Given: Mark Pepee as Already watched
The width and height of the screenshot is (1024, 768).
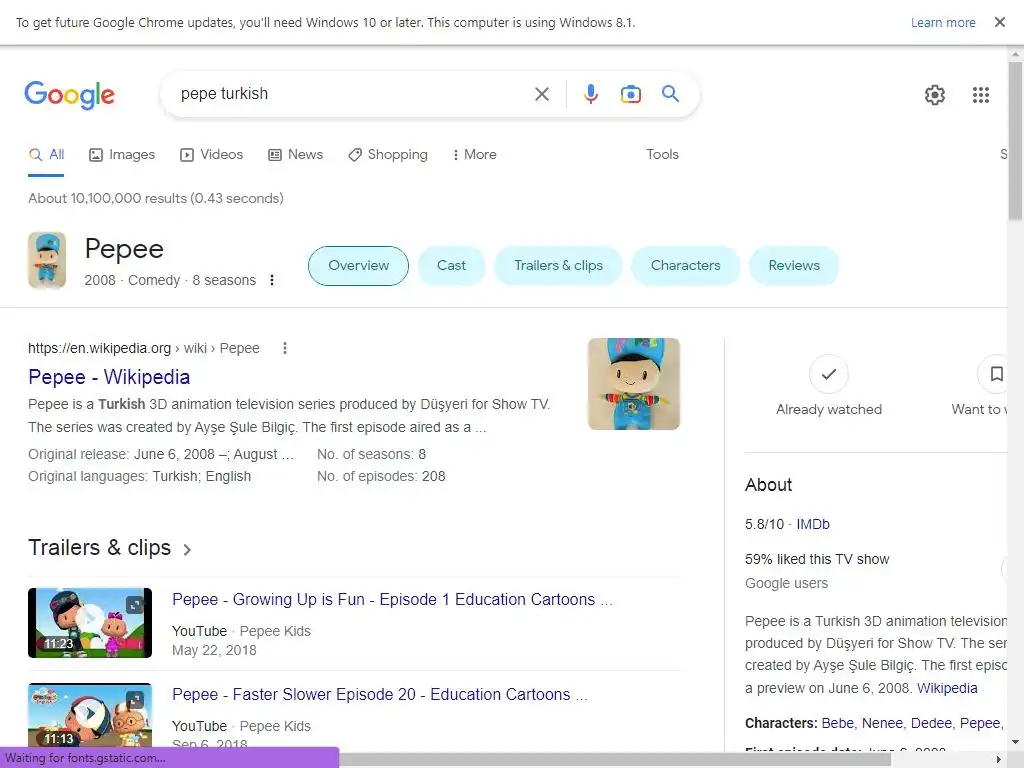Looking at the screenshot, I should pos(828,374).
